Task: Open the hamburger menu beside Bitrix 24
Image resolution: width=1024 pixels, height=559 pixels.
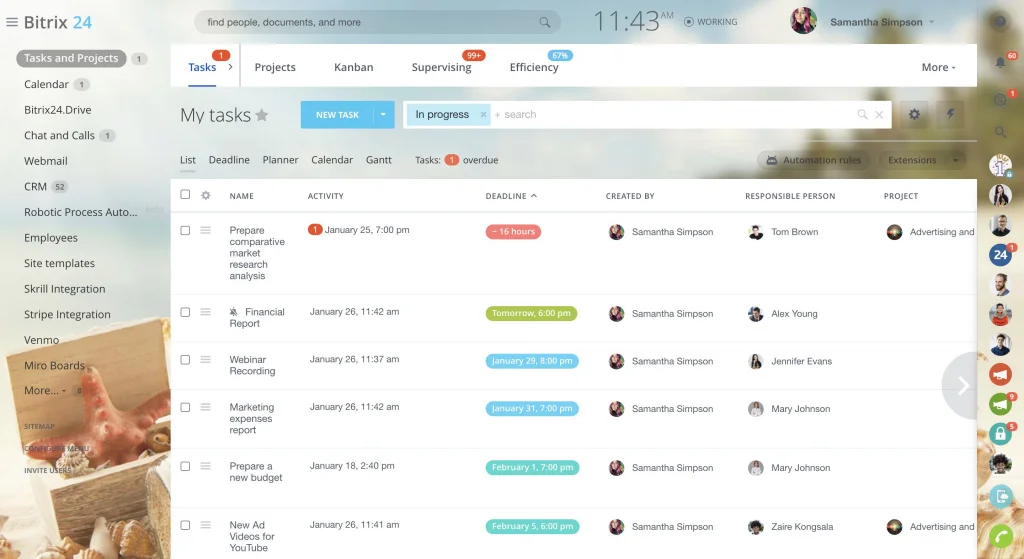Action: point(12,22)
